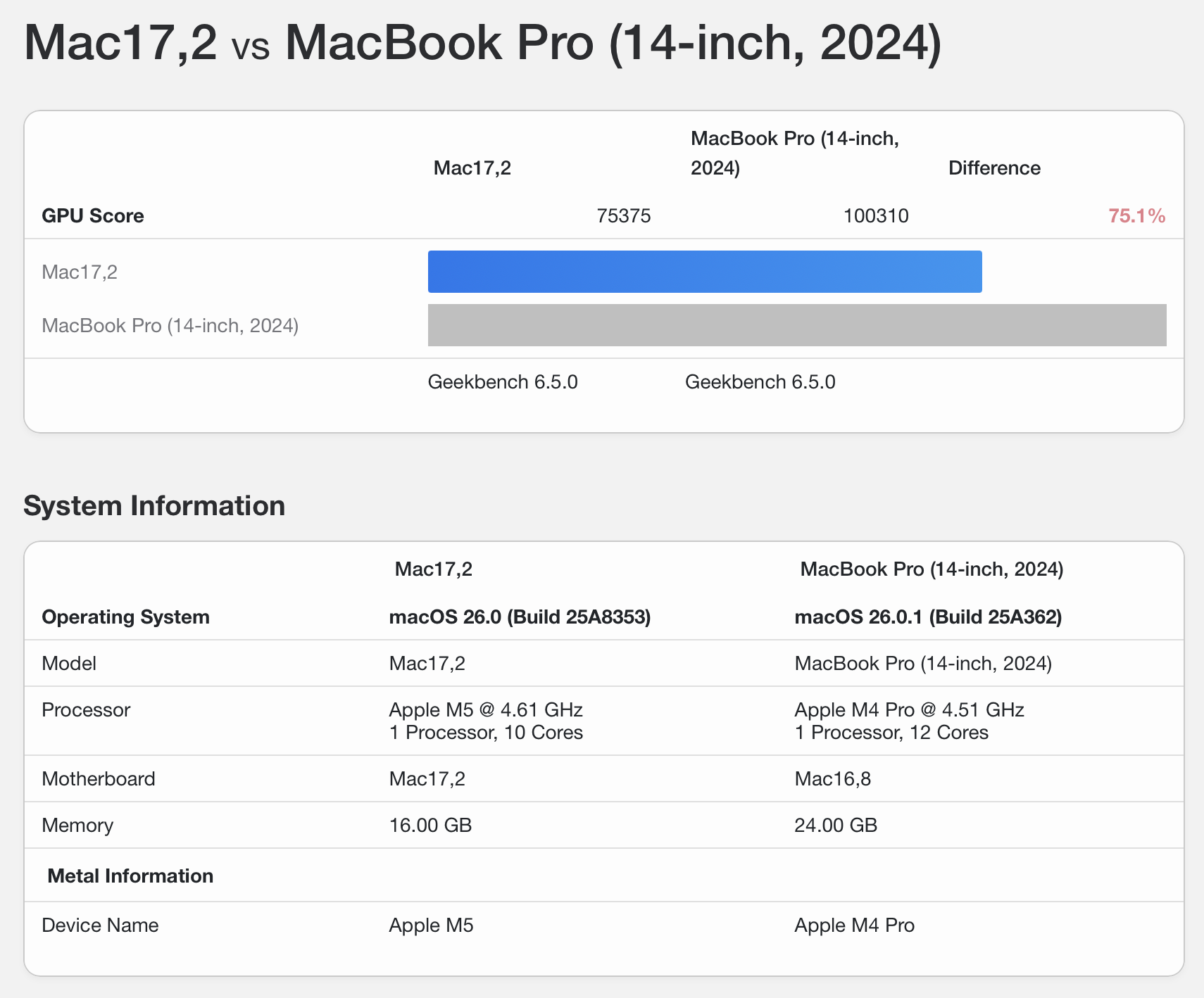Click the gray MacBook Pro score bar
This screenshot has height=998, width=1204.
point(796,325)
